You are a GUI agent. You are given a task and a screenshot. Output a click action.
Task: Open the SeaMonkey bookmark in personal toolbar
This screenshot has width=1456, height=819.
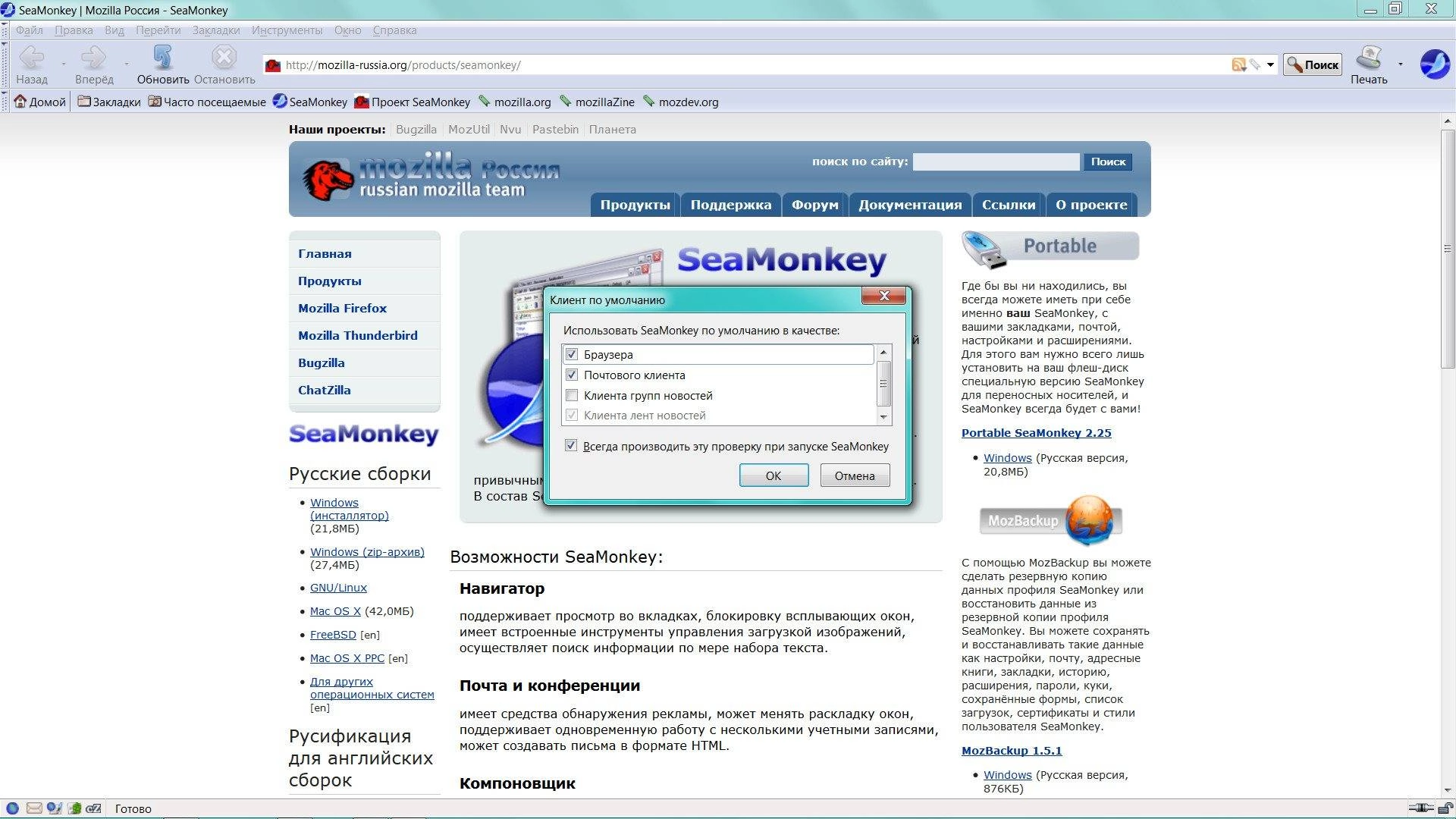pyautogui.click(x=310, y=102)
